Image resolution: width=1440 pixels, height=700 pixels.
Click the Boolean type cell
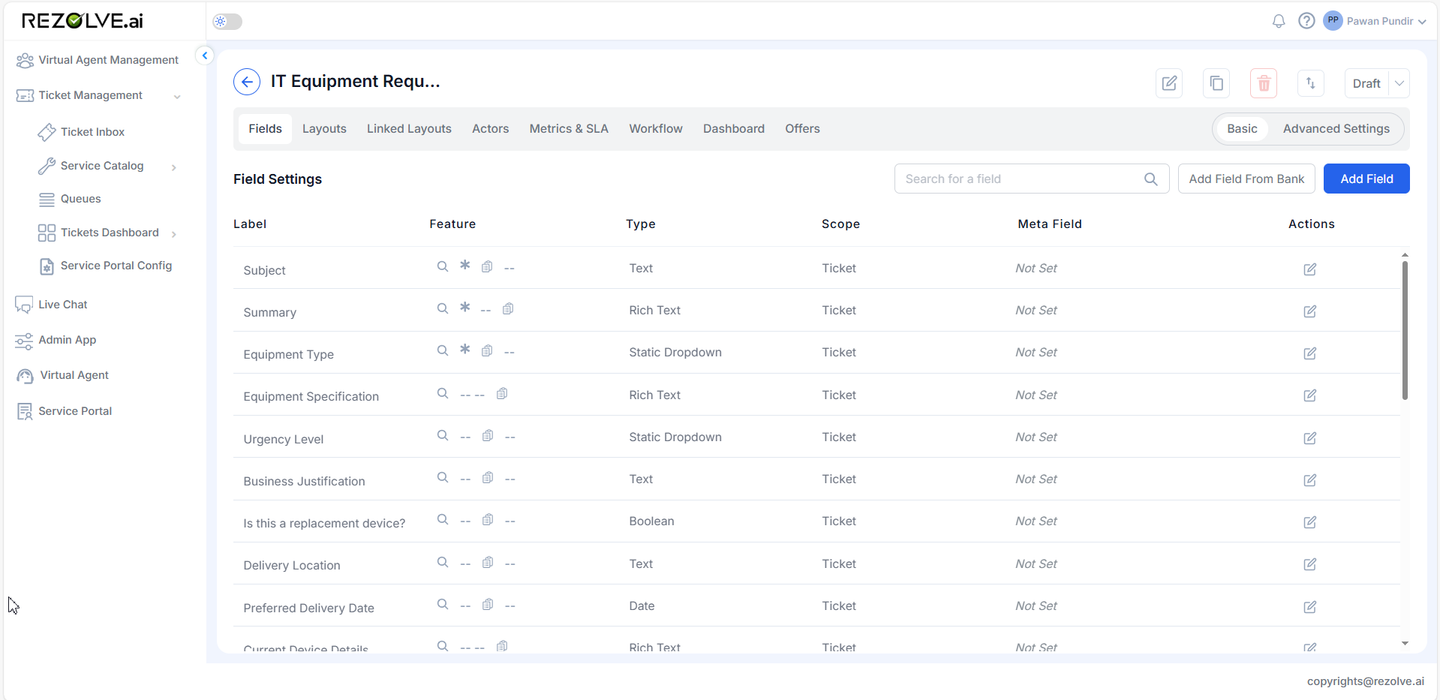651,521
